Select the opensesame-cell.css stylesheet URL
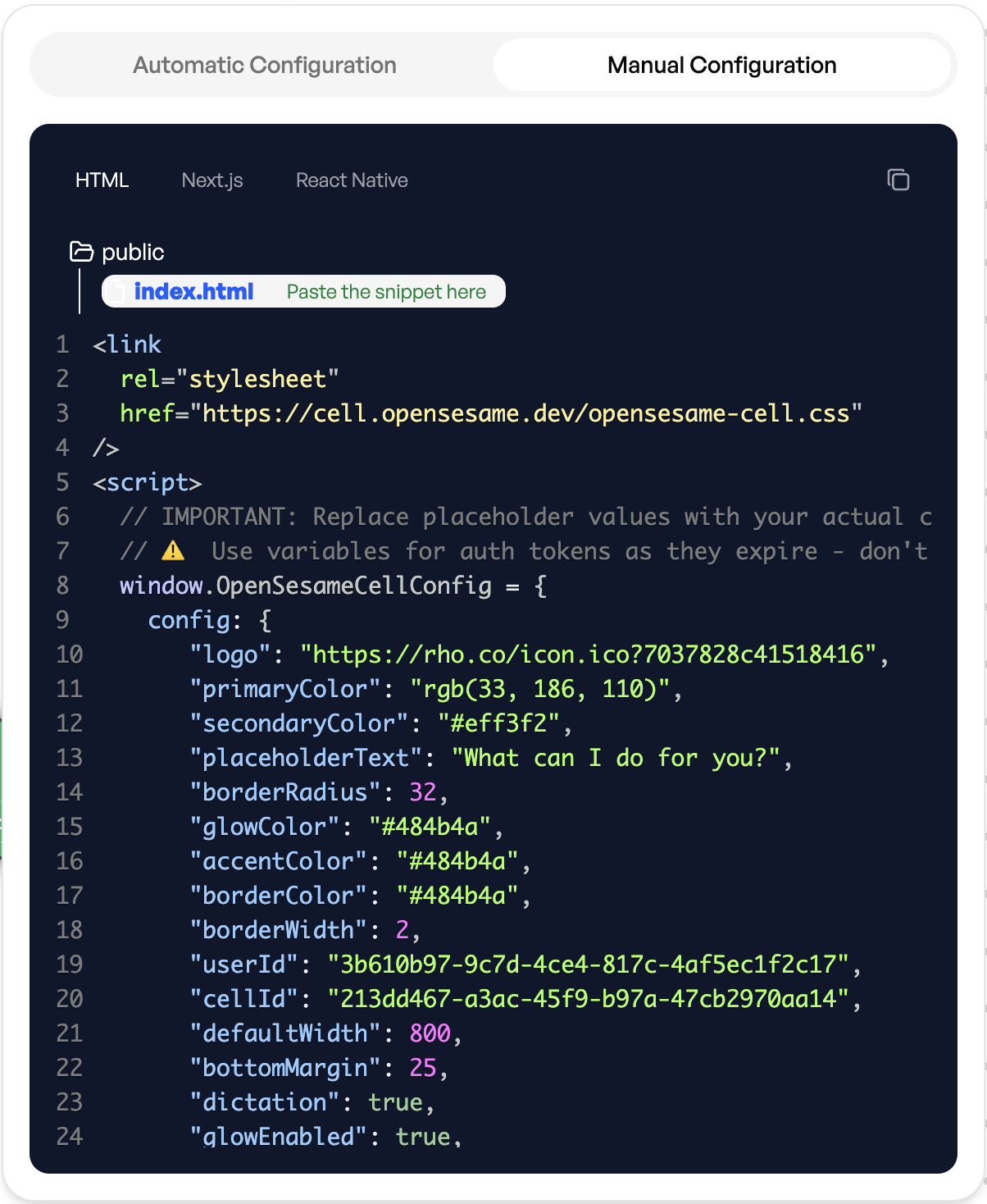987x1204 pixels. tap(525, 413)
